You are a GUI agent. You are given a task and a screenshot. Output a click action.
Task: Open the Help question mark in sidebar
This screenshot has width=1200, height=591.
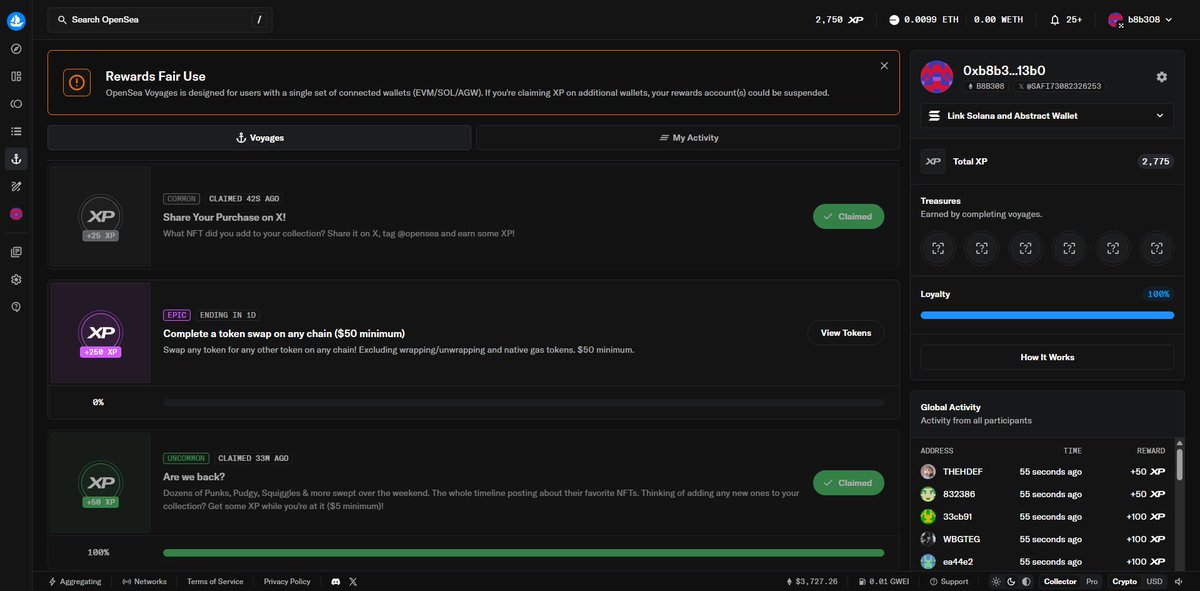point(16,307)
